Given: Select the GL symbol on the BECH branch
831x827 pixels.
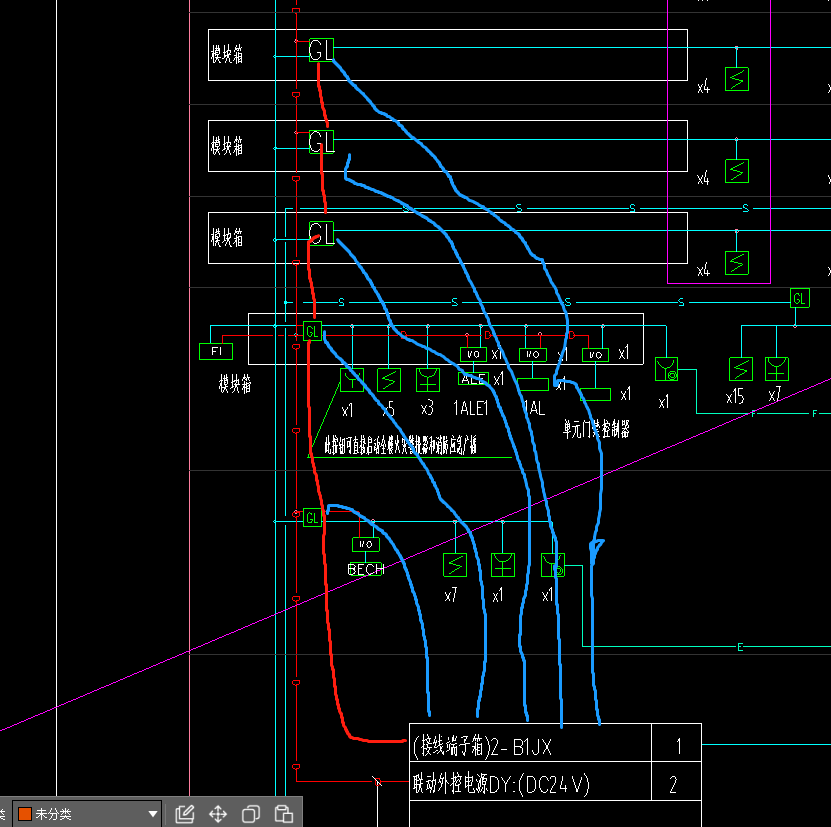Looking at the screenshot, I should [312, 517].
